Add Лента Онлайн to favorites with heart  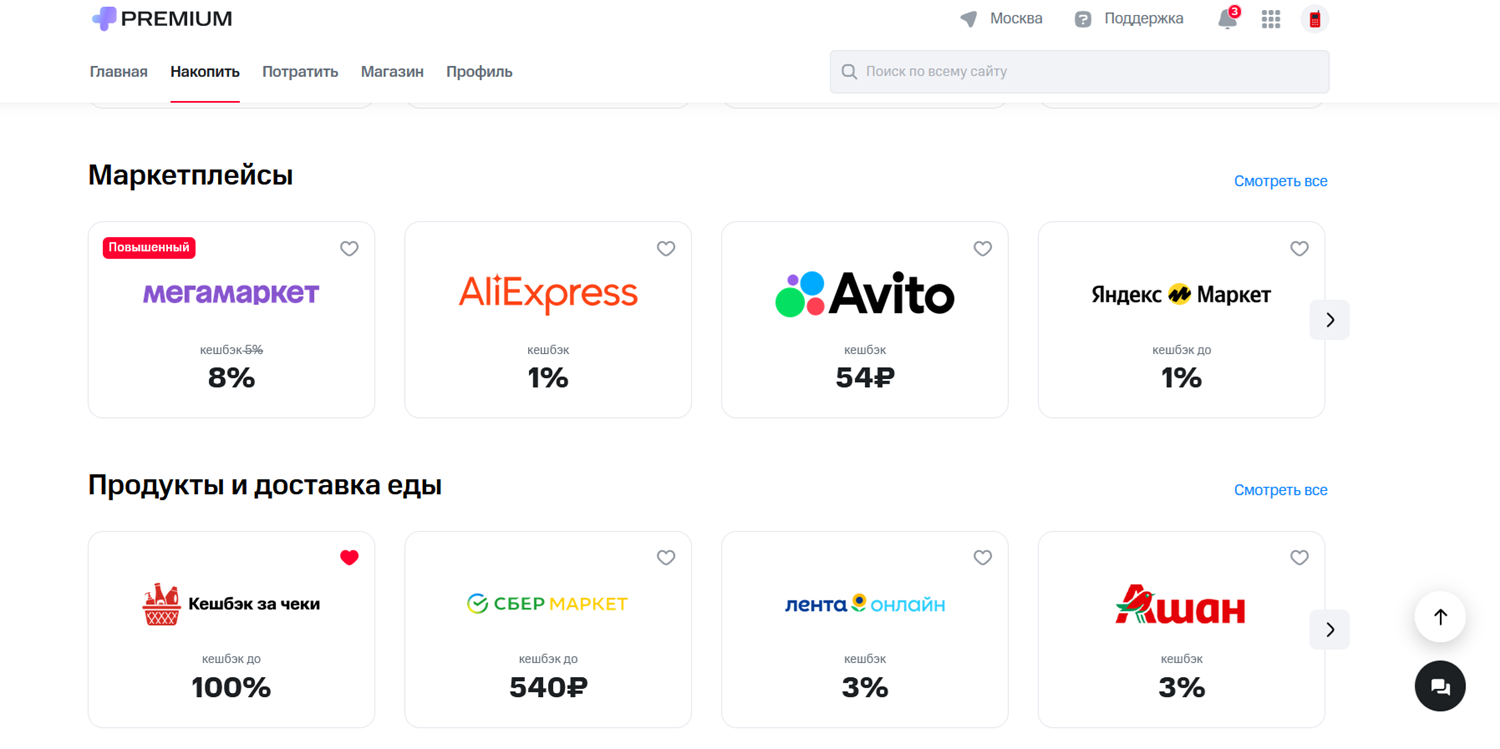tap(983, 558)
